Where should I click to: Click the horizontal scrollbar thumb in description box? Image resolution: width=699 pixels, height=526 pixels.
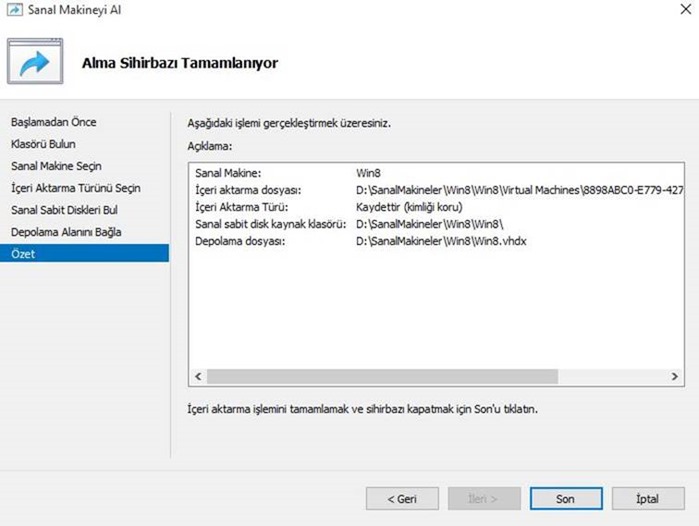pyautogui.click(x=382, y=377)
